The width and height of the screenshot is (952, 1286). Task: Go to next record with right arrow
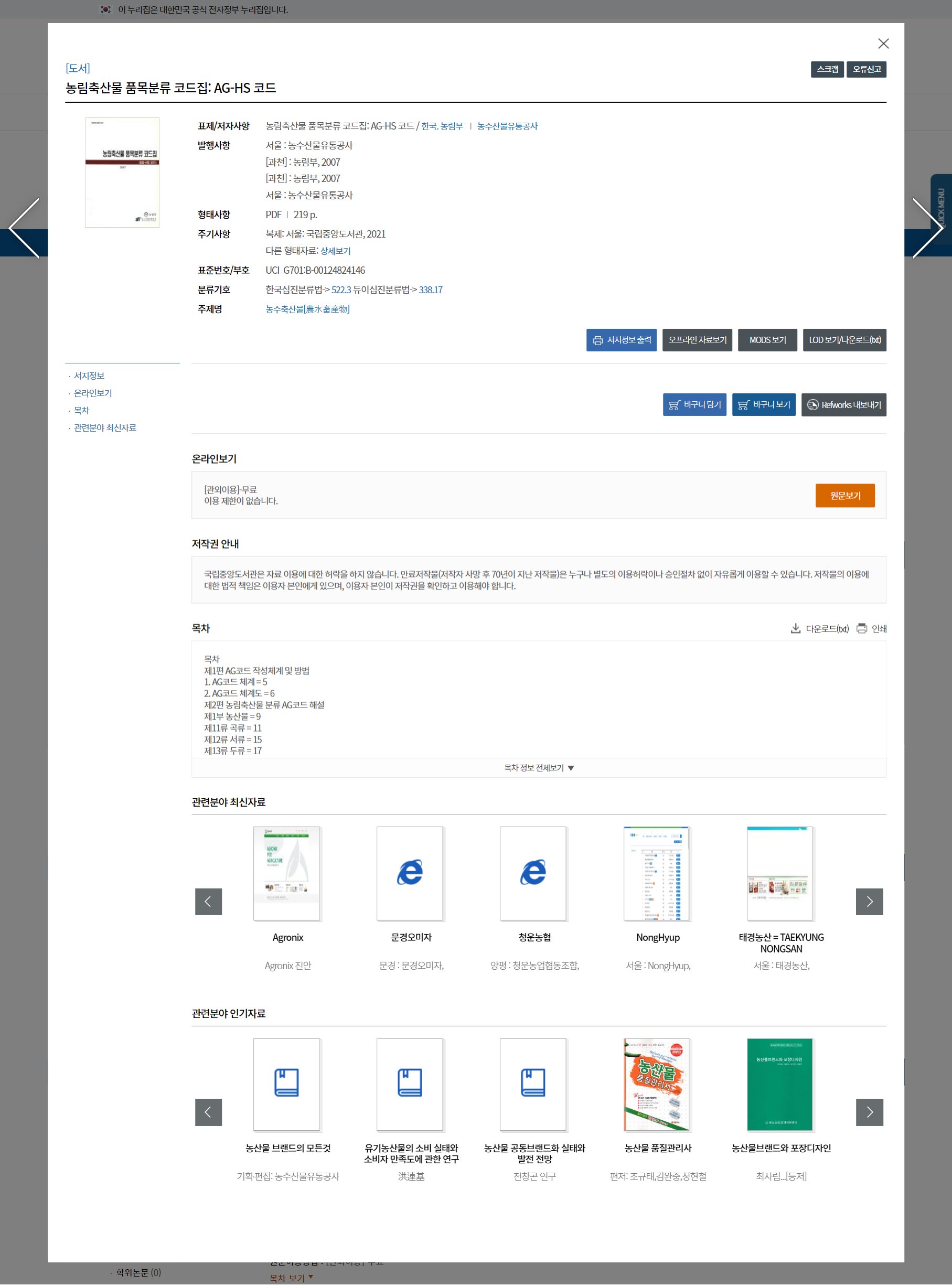[927, 228]
